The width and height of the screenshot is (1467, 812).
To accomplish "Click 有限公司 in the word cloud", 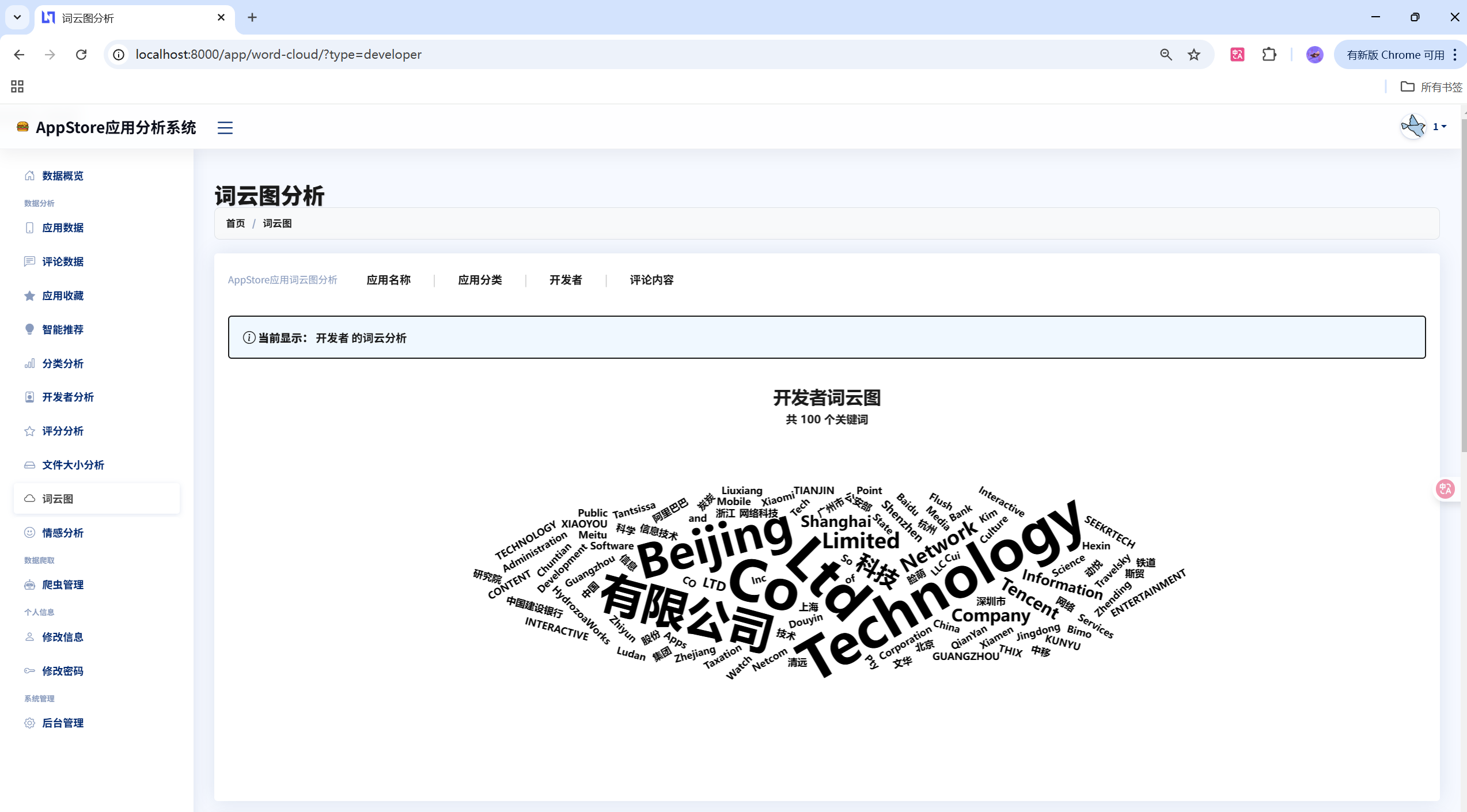I will coord(687,613).
